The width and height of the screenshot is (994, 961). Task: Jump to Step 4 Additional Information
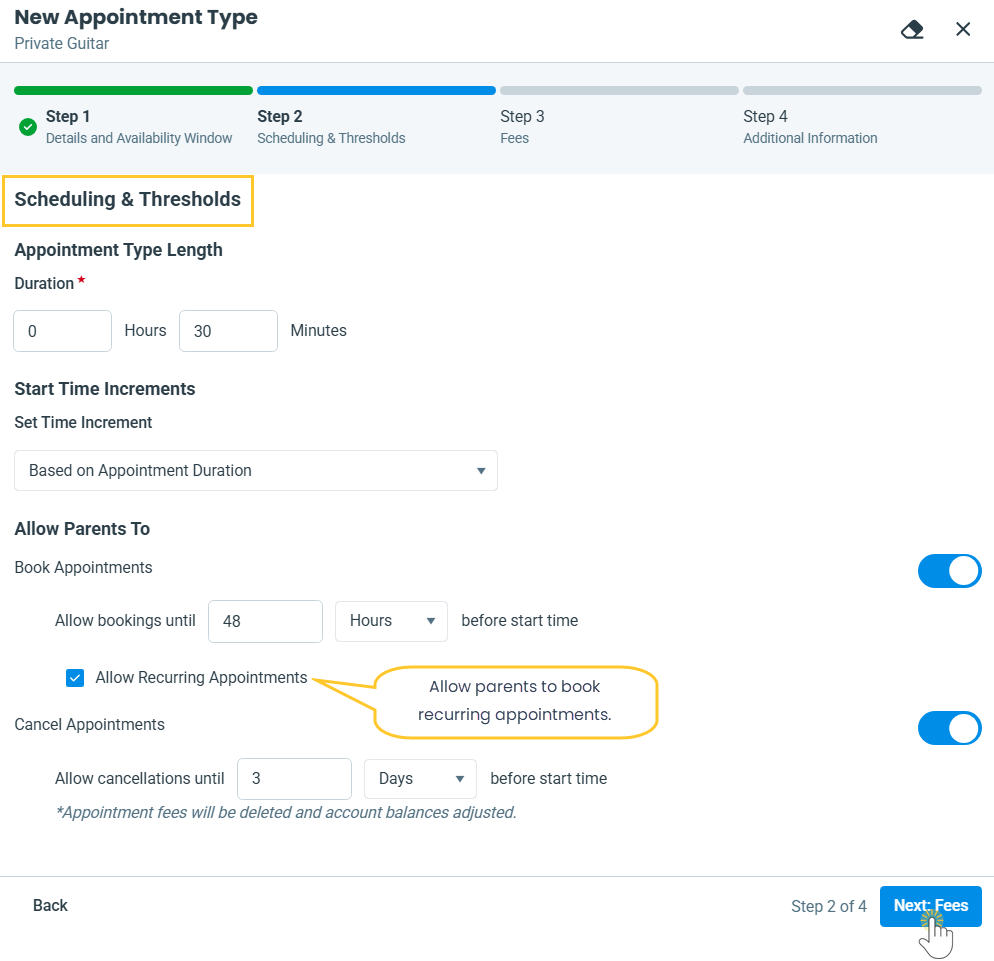click(x=810, y=127)
